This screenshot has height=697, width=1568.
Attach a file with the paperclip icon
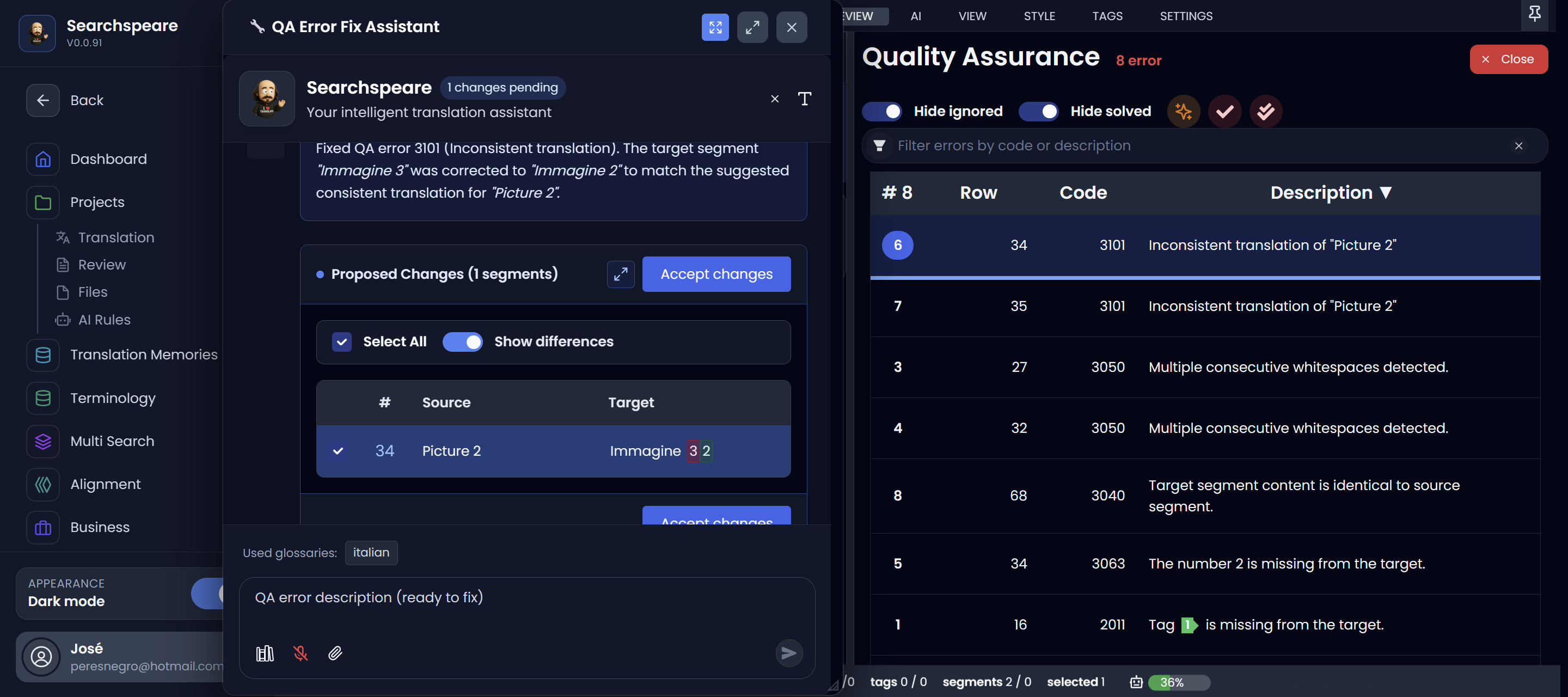[x=335, y=653]
